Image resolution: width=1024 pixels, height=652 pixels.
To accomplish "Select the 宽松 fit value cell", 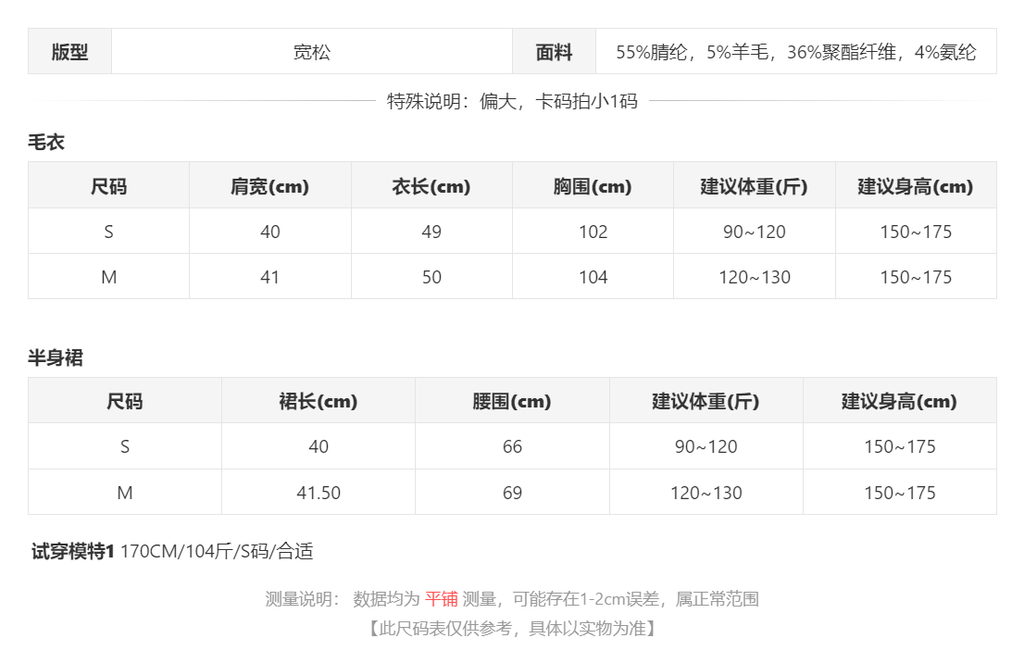I will [x=312, y=52].
